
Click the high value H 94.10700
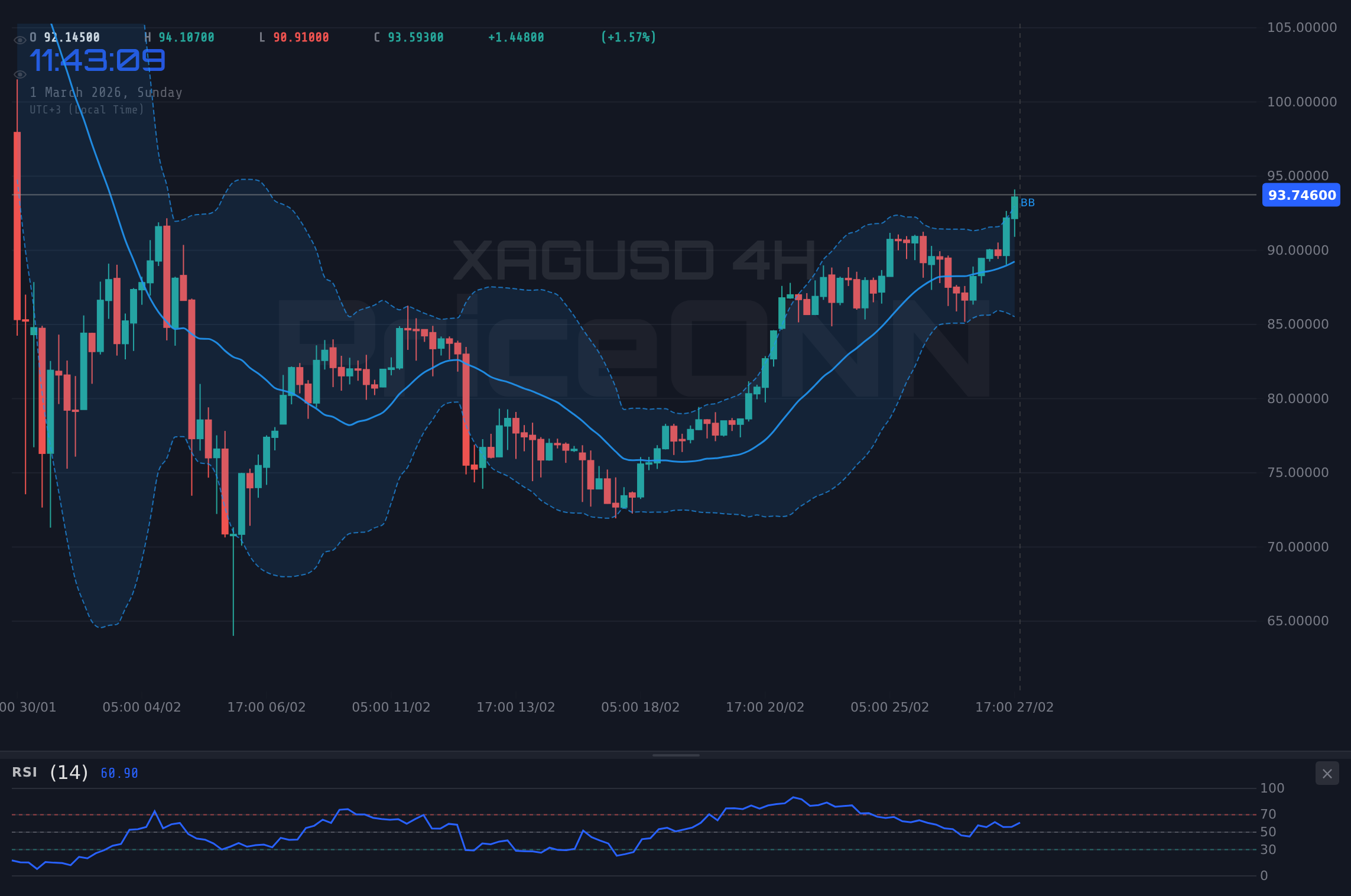tap(180, 37)
